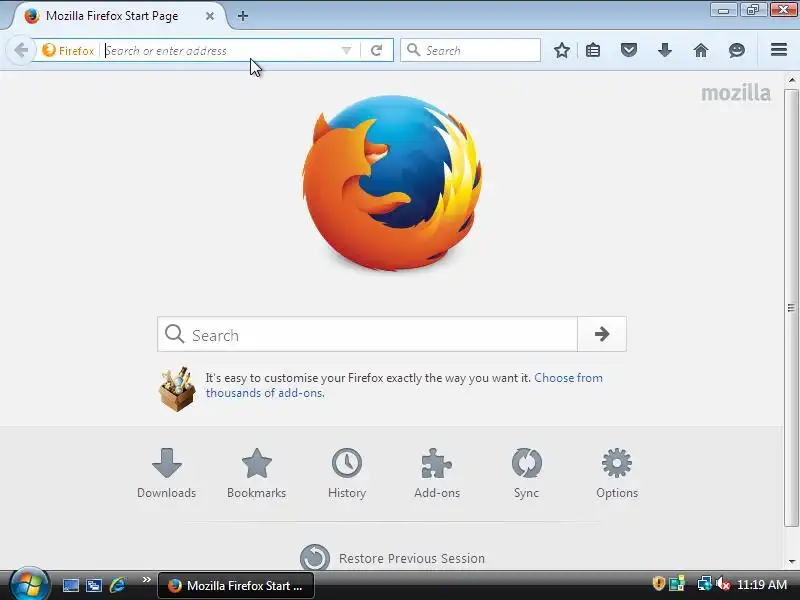Click the toolbar search box
The width and height of the screenshot is (800, 600).
pos(470,50)
